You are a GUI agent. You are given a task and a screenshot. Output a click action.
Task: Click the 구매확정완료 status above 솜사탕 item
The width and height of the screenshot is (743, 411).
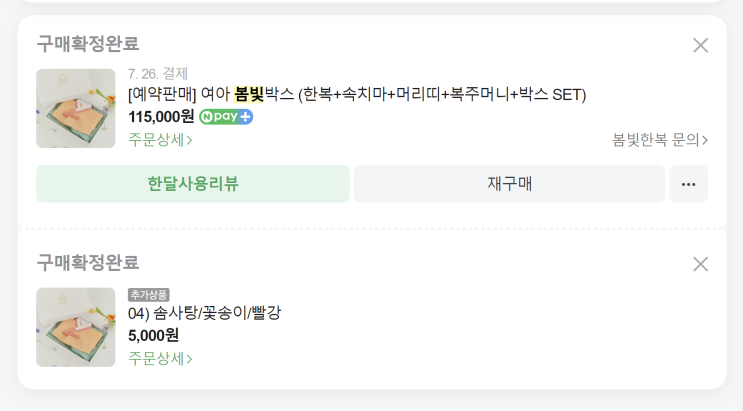tap(88, 263)
